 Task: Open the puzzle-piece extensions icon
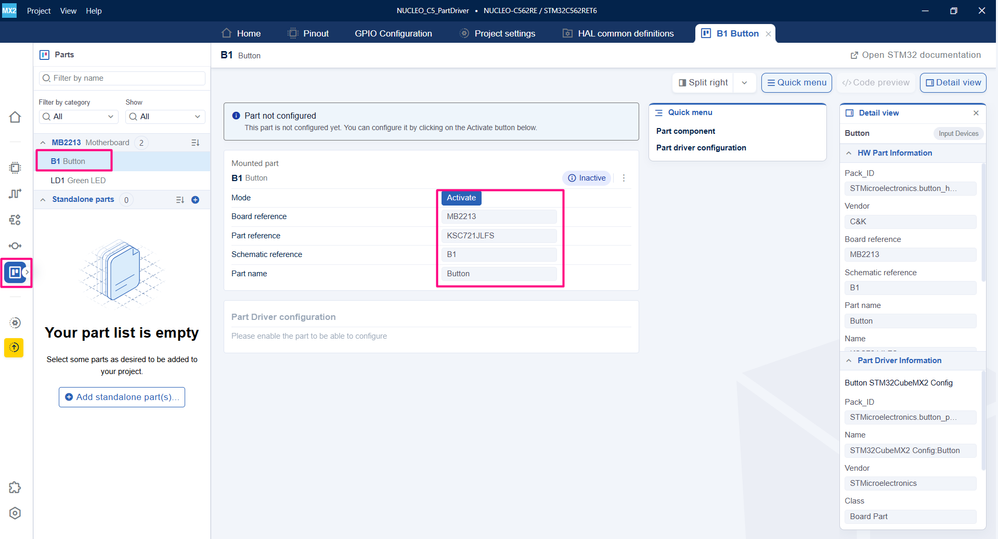[15, 487]
